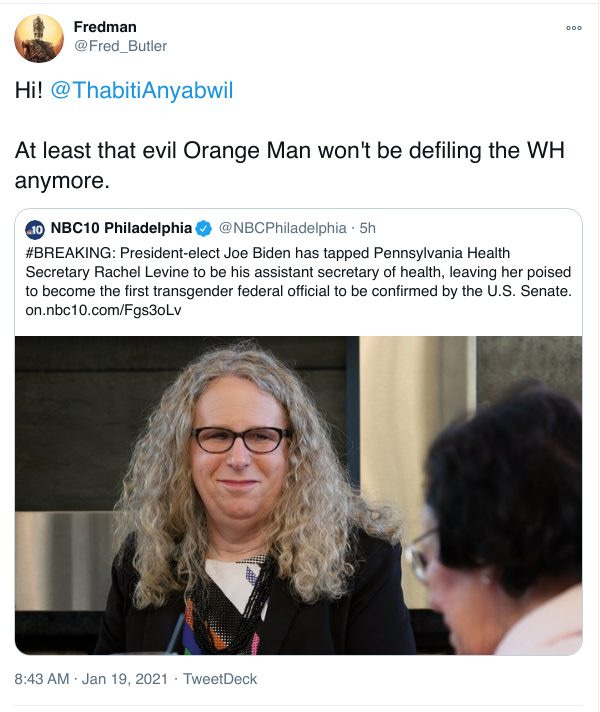Open the quoted tweet's photo of Rachel Levine
Screen dimensions: 600x712
coord(298,495)
